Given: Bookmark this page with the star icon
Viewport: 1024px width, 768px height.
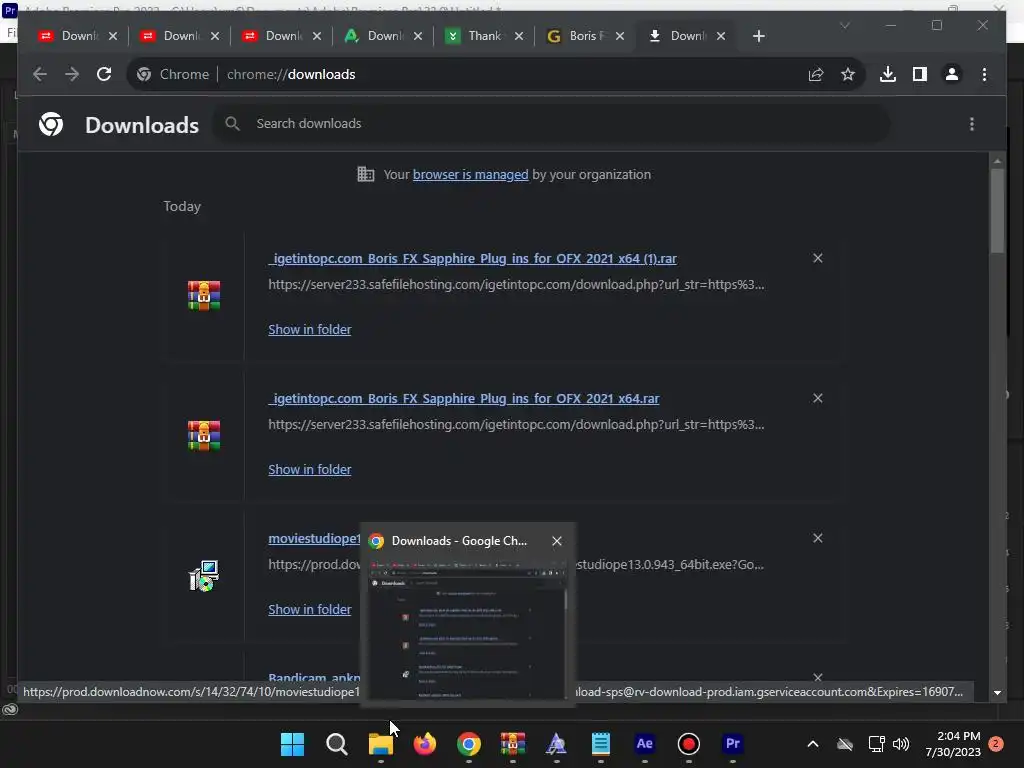Looking at the screenshot, I should pyautogui.click(x=848, y=74).
